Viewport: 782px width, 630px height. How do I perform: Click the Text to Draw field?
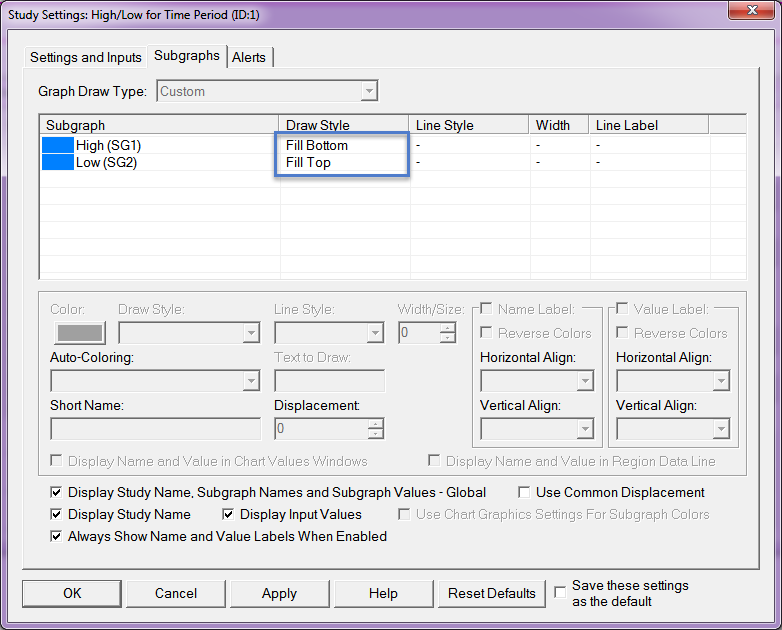click(329, 381)
